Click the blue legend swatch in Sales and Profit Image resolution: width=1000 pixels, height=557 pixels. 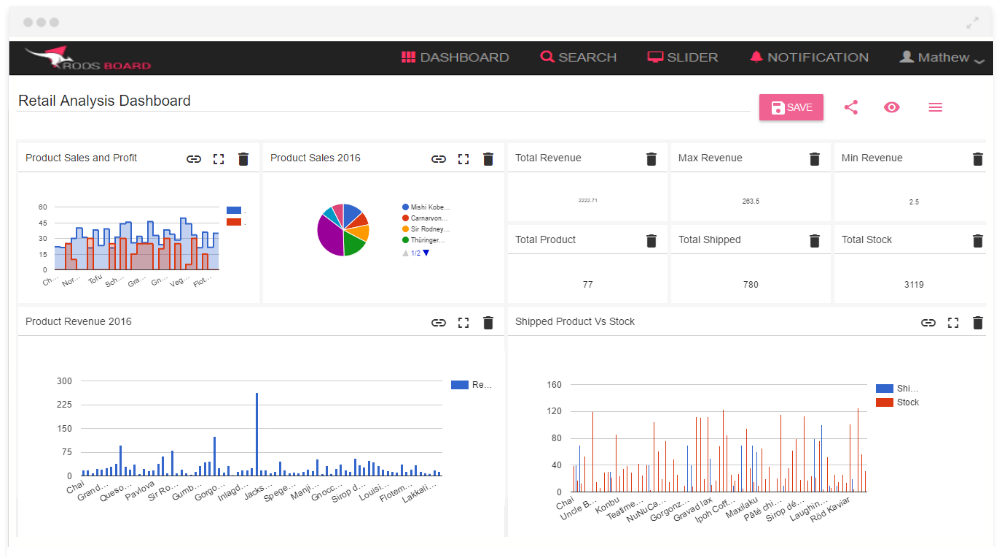click(234, 210)
